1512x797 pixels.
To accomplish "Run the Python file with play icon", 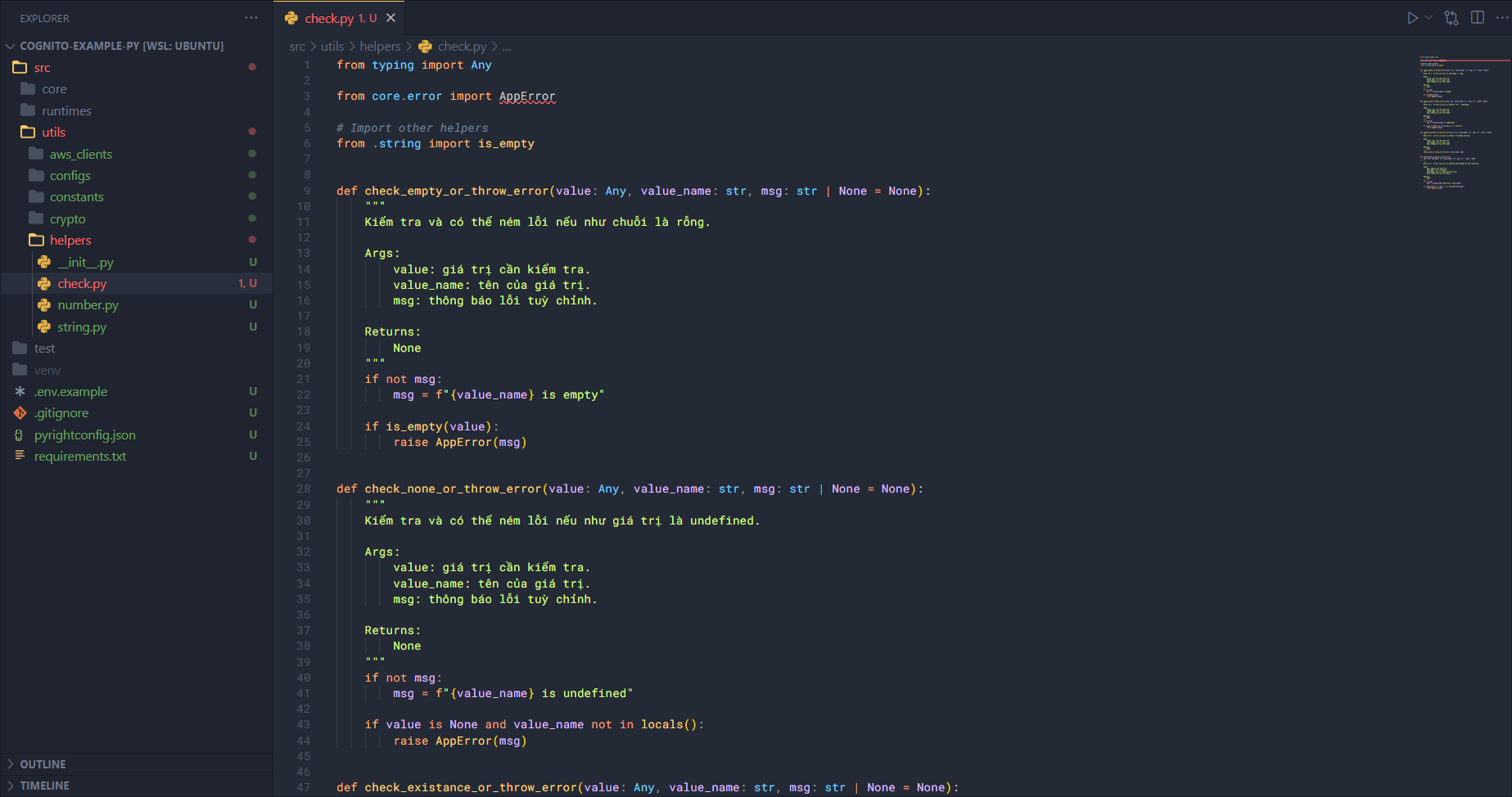I will (1412, 18).
